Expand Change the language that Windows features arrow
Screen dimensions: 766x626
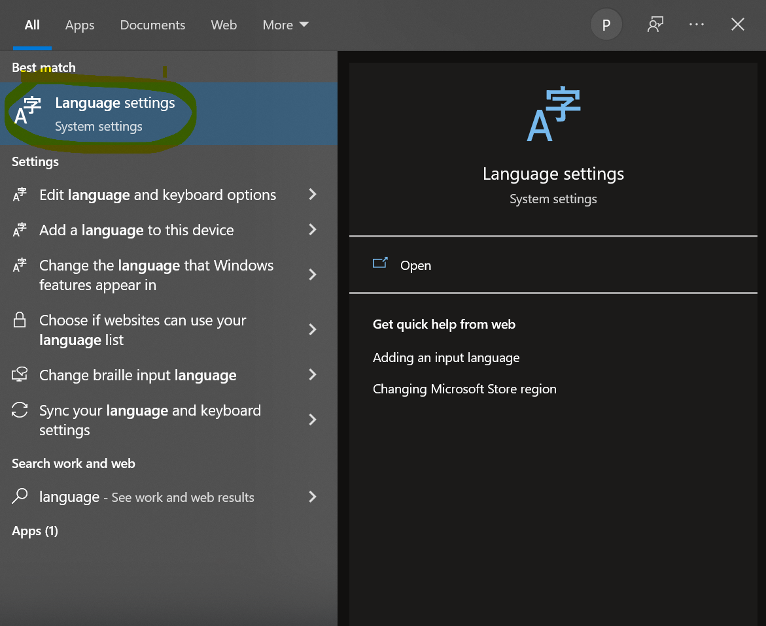tap(313, 275)
